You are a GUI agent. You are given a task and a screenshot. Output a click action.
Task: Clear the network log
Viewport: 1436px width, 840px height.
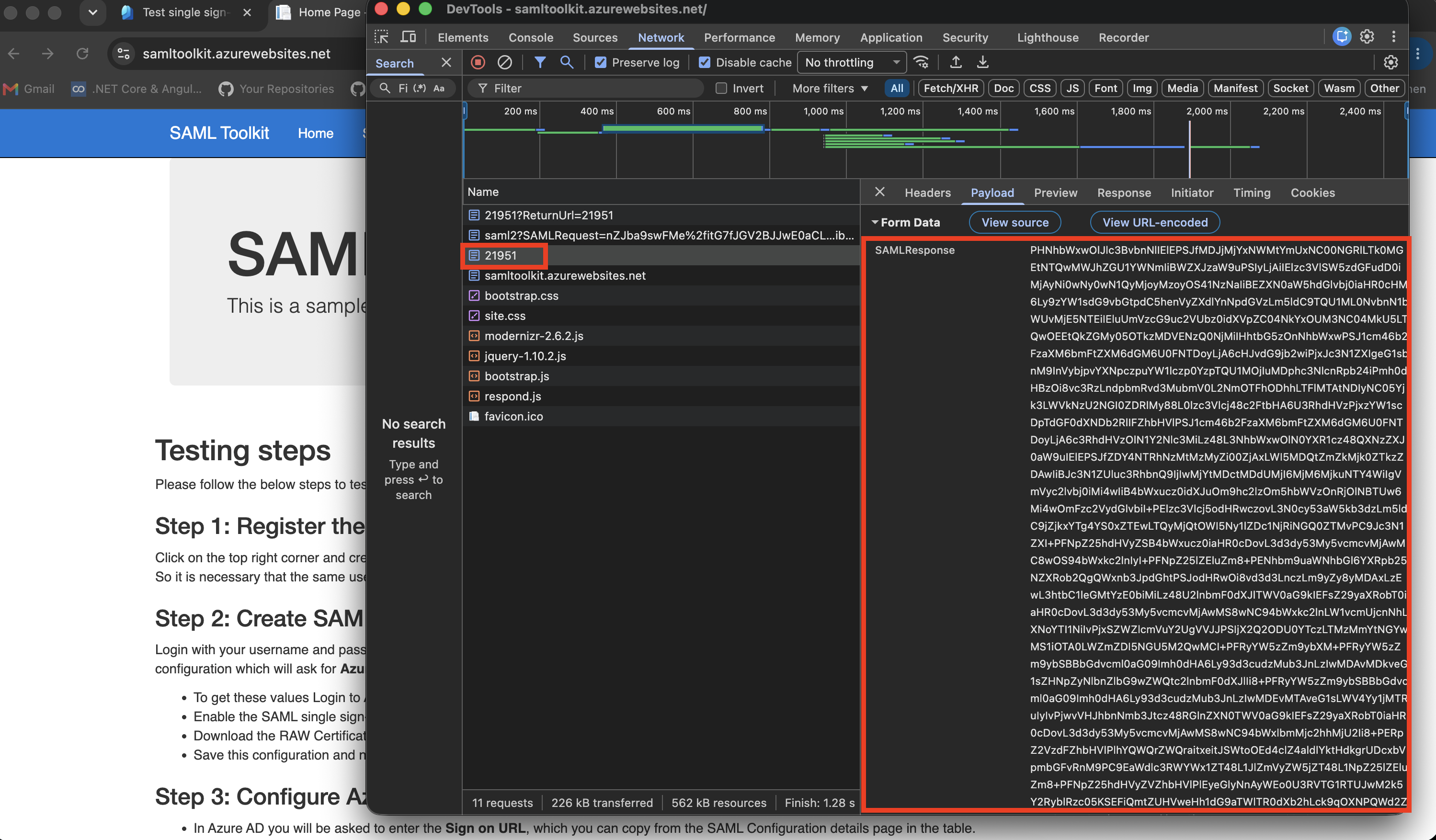(x=505, y=62)
